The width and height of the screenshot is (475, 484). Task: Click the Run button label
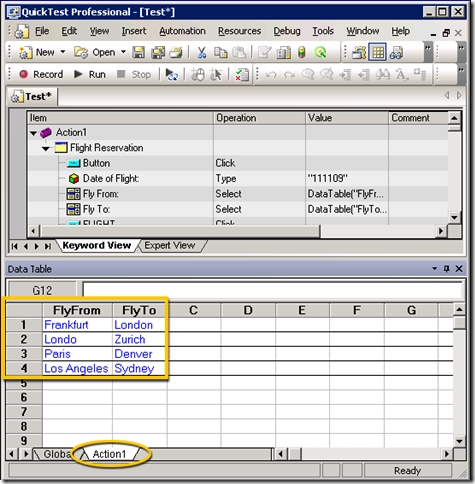point(97,74)
